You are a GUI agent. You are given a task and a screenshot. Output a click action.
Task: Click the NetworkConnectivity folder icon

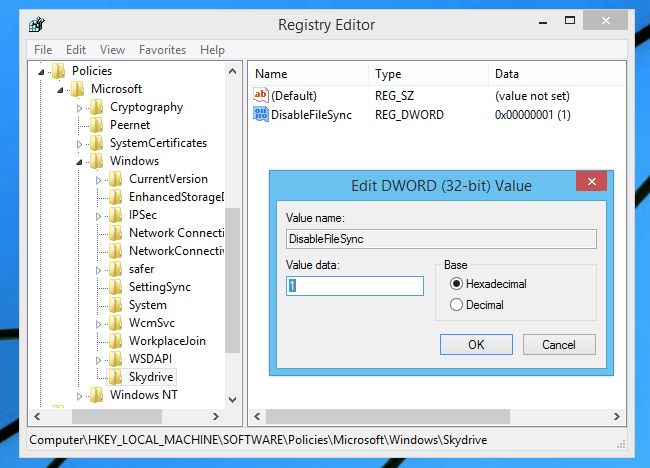(116, 251)
